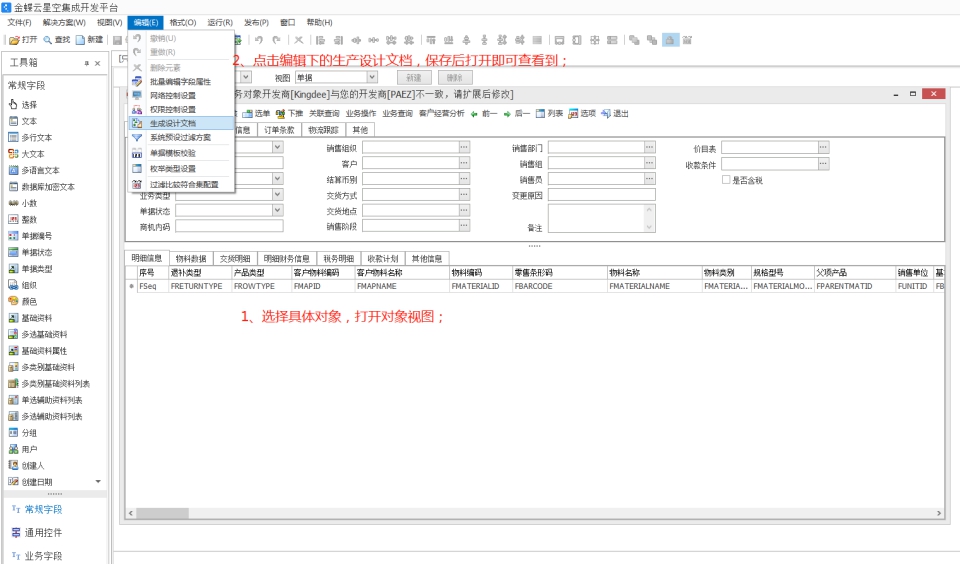This screenshot has width=960, height=565.
Task: Pick the 文本 field in the toolbox
Action: [x=23, y=121]
